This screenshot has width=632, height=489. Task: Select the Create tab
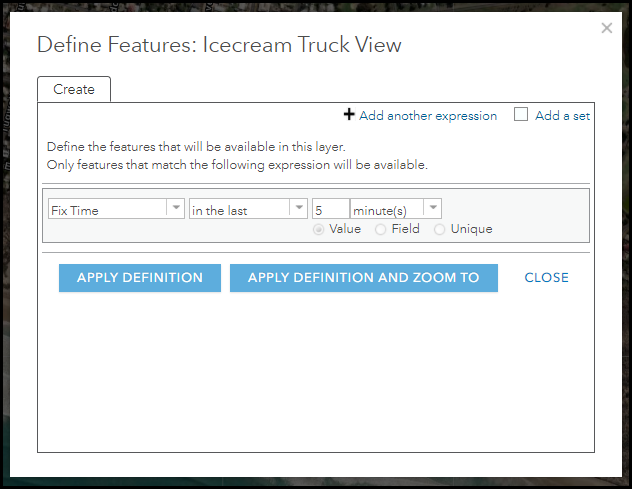coord(74,89)
